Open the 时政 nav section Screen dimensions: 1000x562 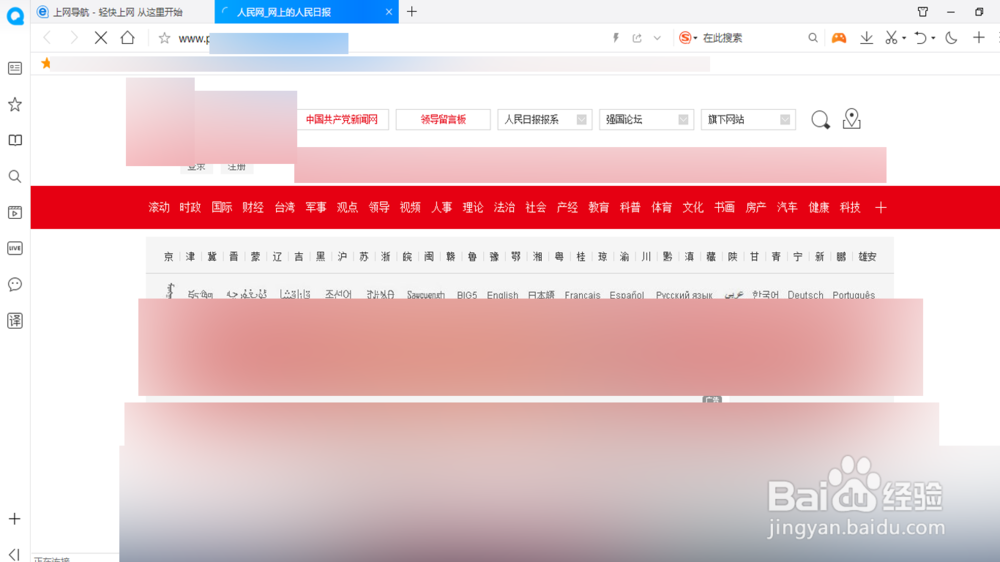click(x=190, y=207)
